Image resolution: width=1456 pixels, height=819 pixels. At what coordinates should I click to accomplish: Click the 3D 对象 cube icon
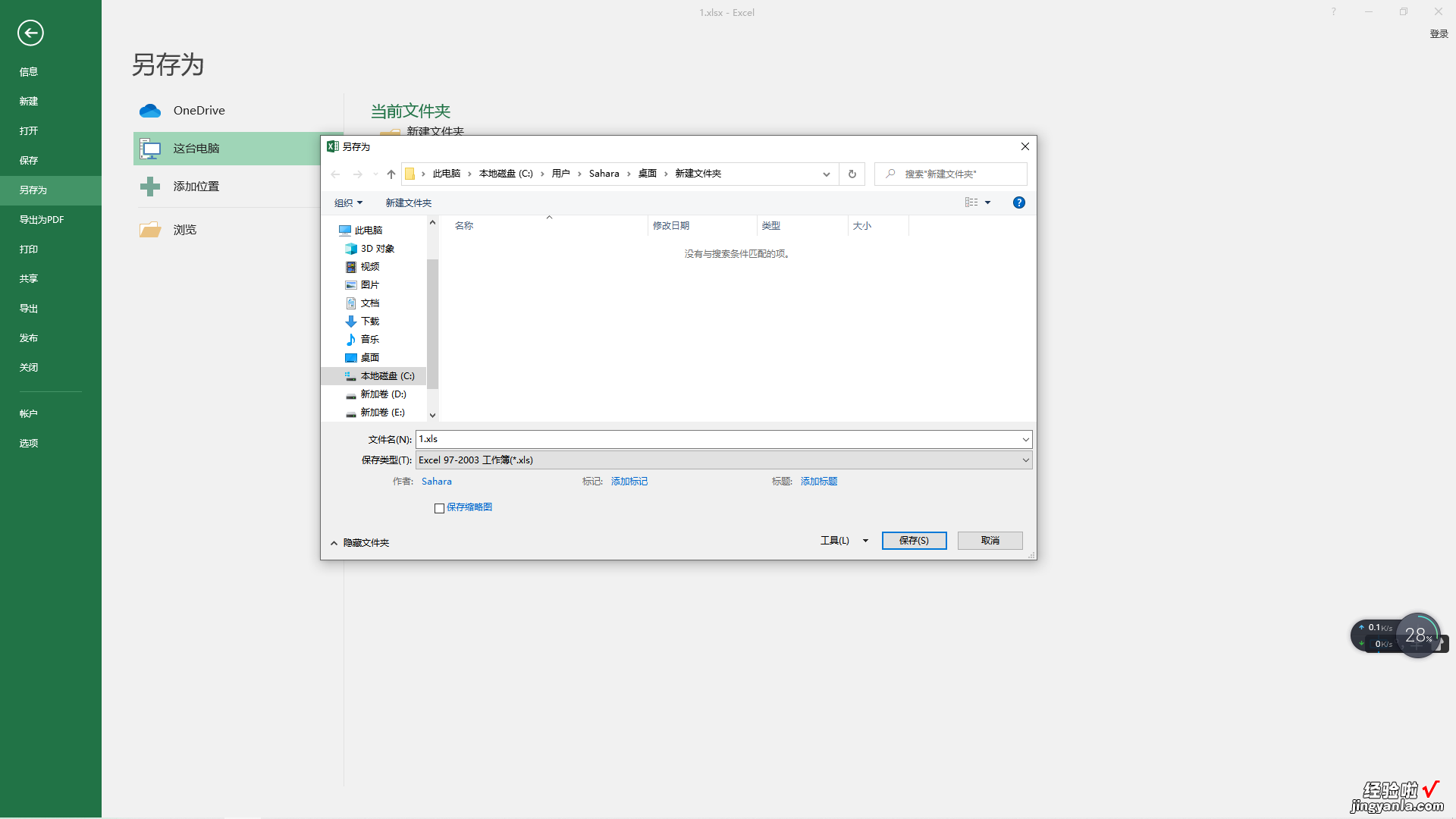click(x=351, y=249)
